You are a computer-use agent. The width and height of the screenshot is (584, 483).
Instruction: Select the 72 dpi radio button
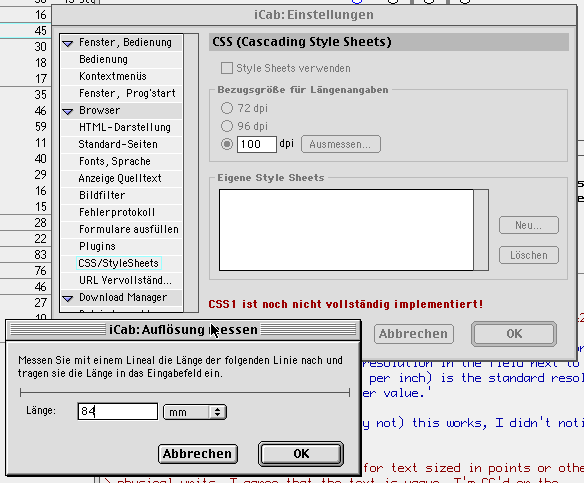[227, 108]
